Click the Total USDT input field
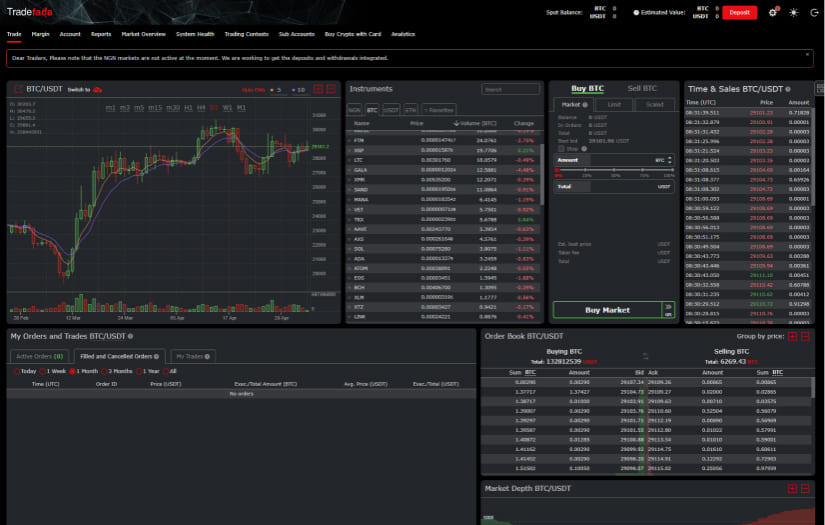The image size is (825, 525). point(614,187)
